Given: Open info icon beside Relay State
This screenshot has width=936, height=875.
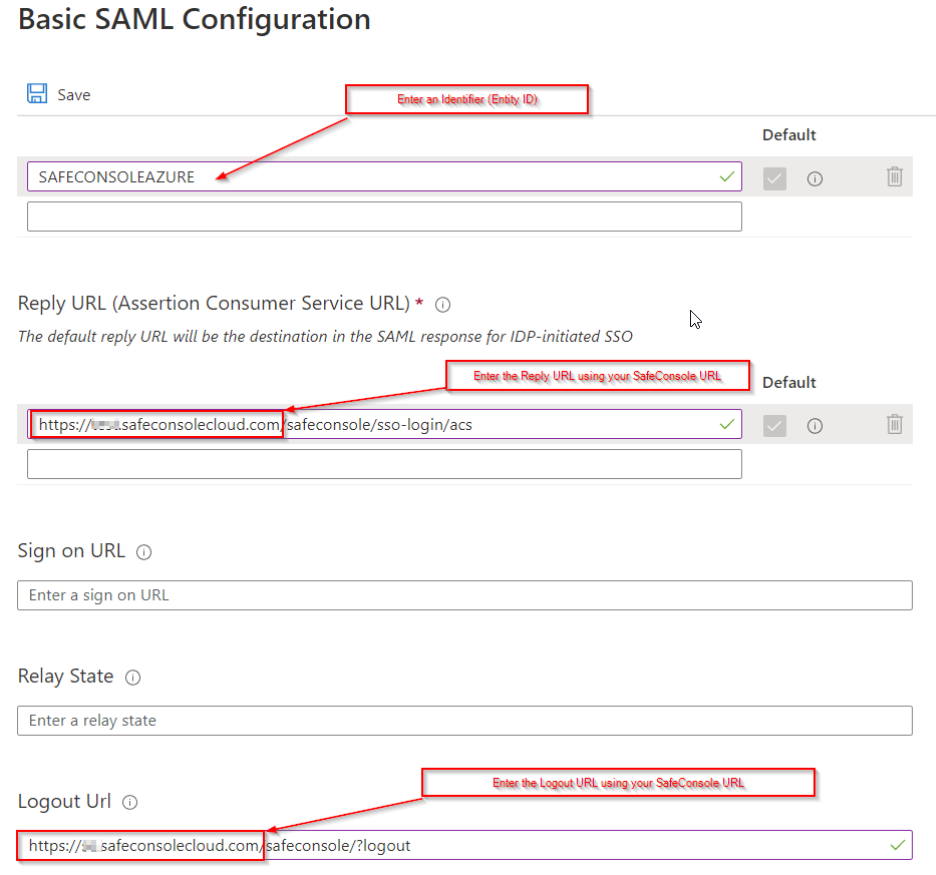Looking at the screenshot, I should (133, 677).
